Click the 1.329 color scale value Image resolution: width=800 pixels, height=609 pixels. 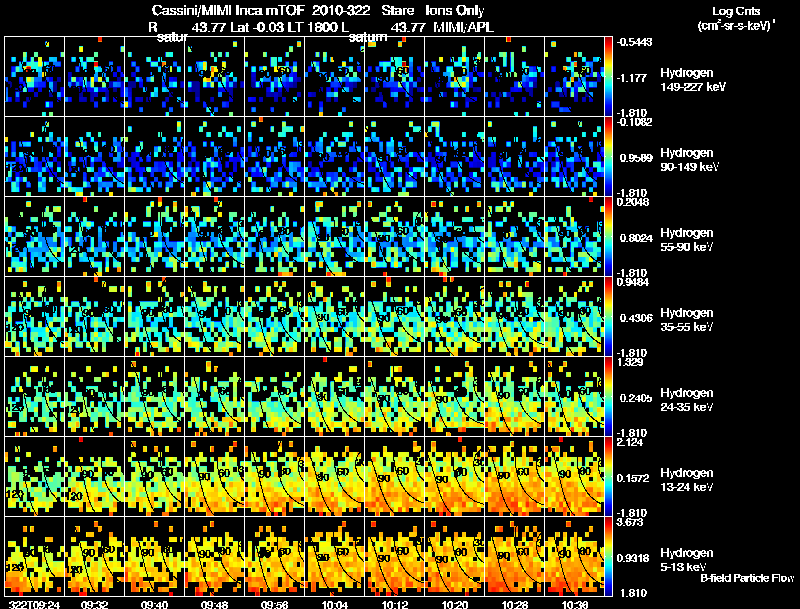(x=631, y=362)
